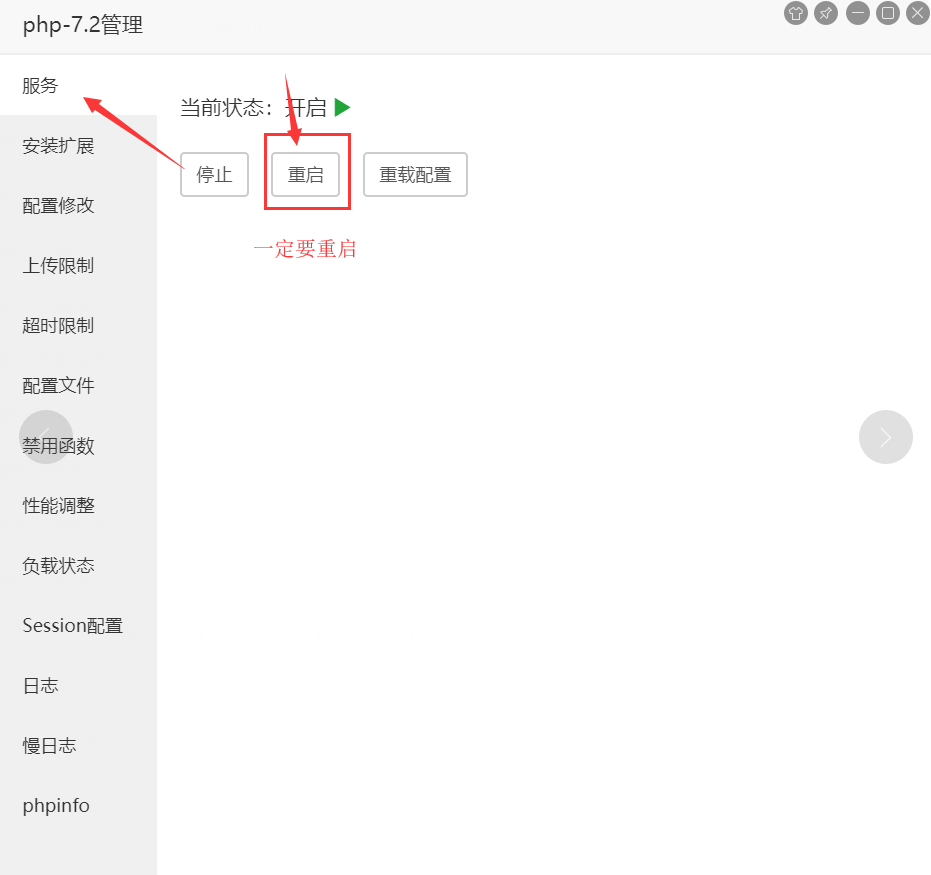This screenshot has height=875, width=931.
Task: Click the 停止 button
Action: [214, 175]
